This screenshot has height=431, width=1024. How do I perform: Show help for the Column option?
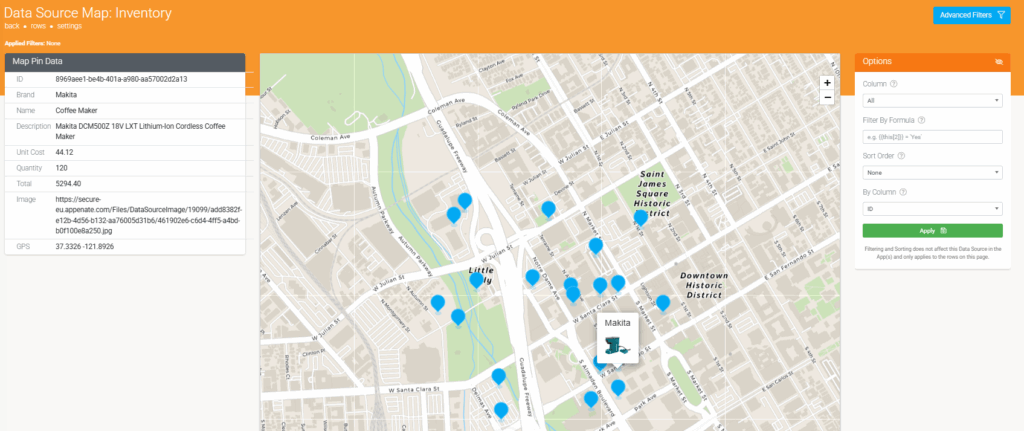(x=893, y=84)
